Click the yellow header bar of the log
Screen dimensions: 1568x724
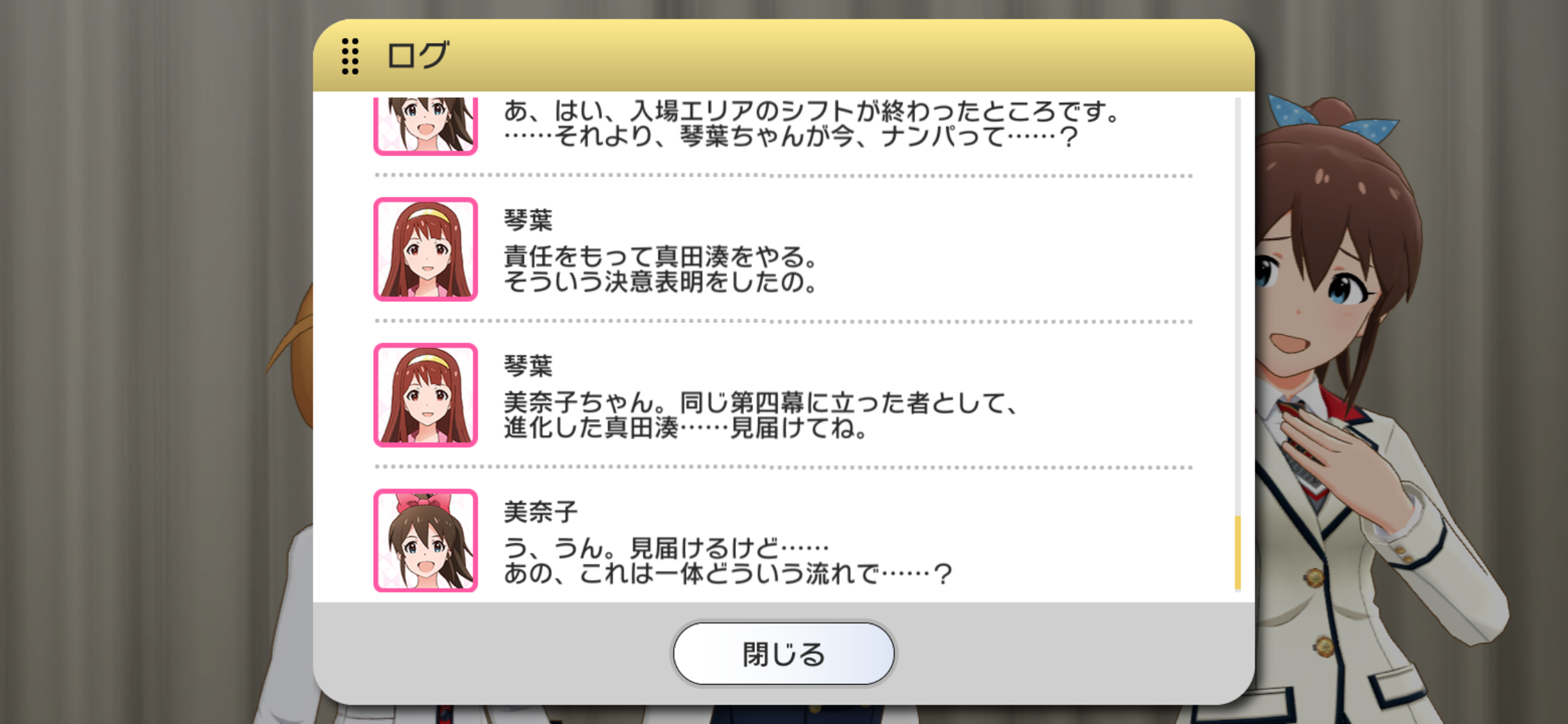pos(783,55)
